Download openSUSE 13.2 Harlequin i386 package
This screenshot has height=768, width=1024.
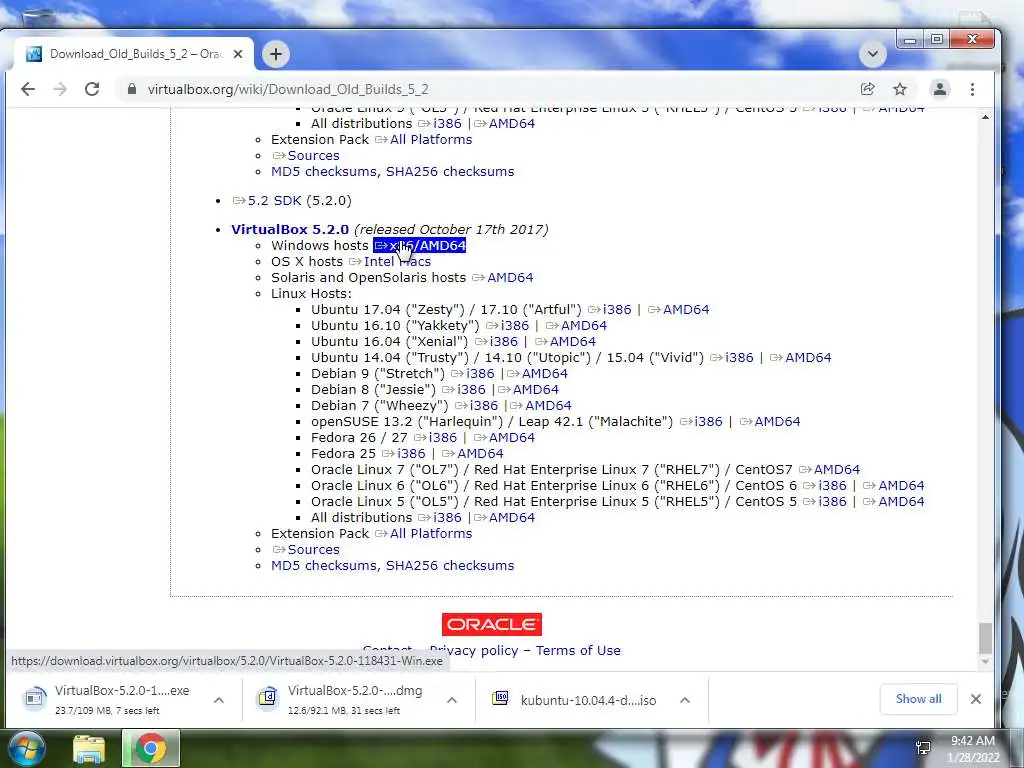(701, 421)
